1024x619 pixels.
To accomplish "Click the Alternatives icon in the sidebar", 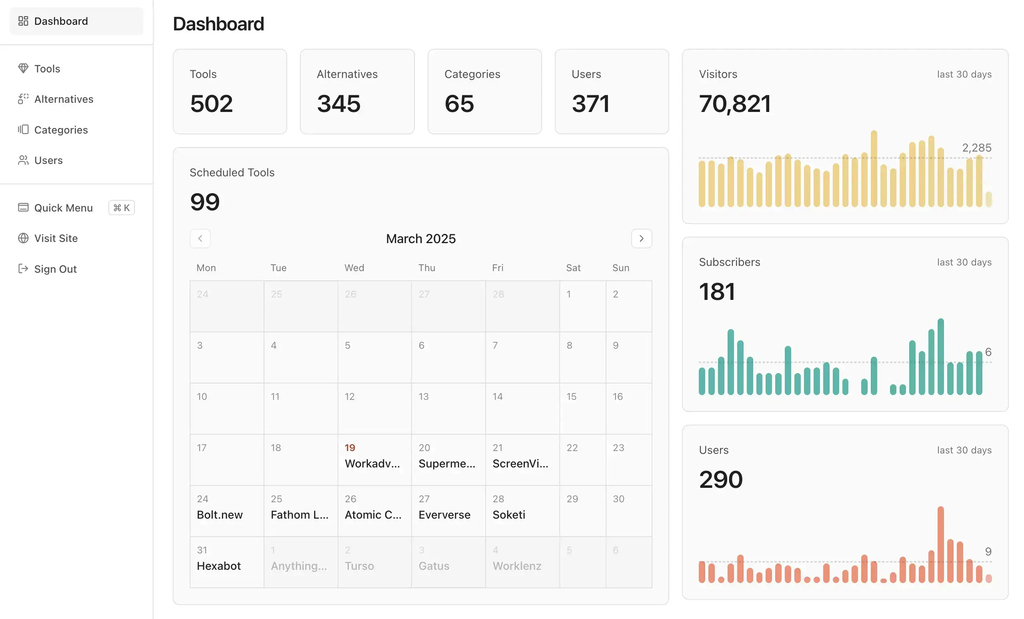I will click(23, 99).
